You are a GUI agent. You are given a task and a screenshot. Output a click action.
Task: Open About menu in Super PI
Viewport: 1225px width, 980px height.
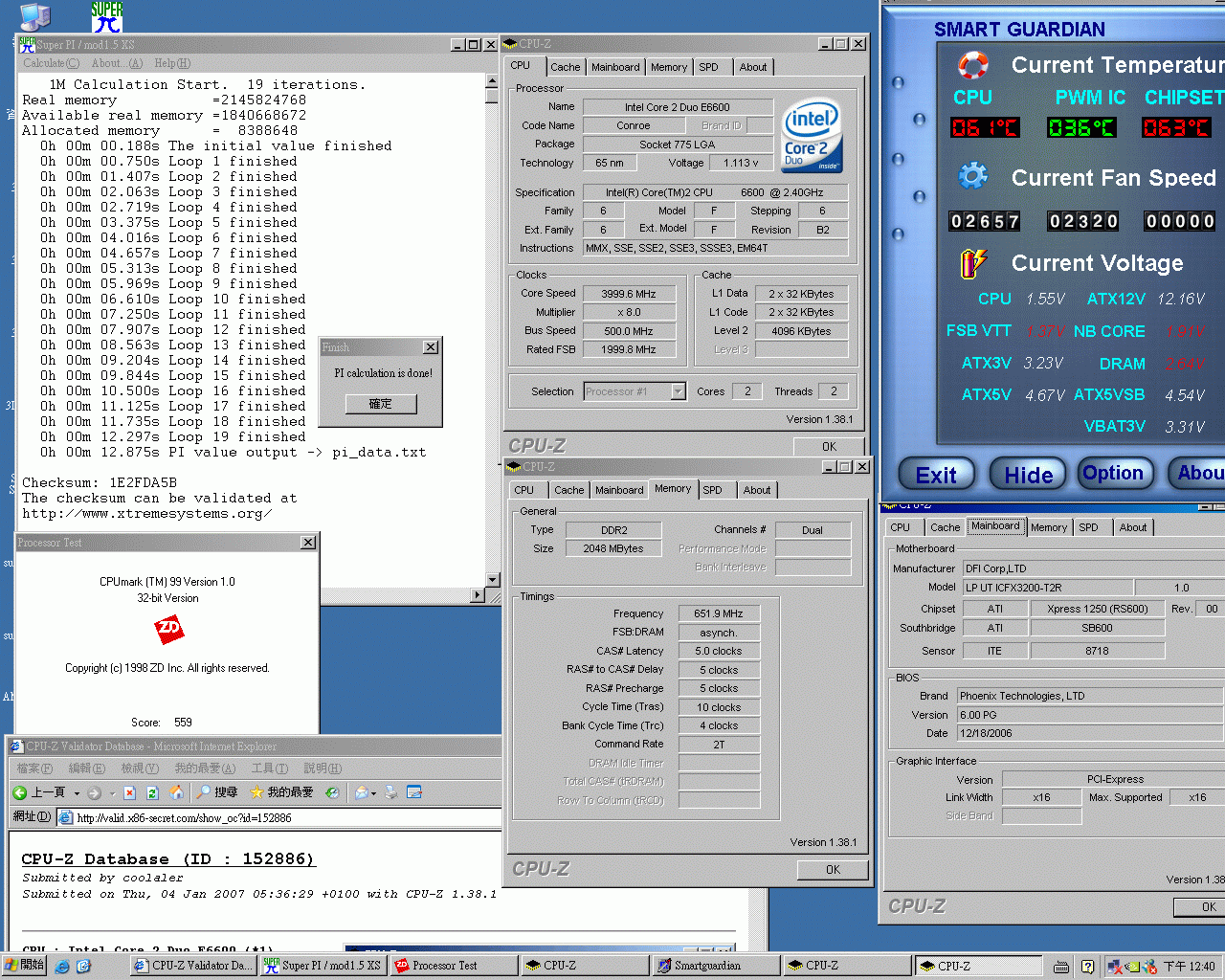click(118, 63)
